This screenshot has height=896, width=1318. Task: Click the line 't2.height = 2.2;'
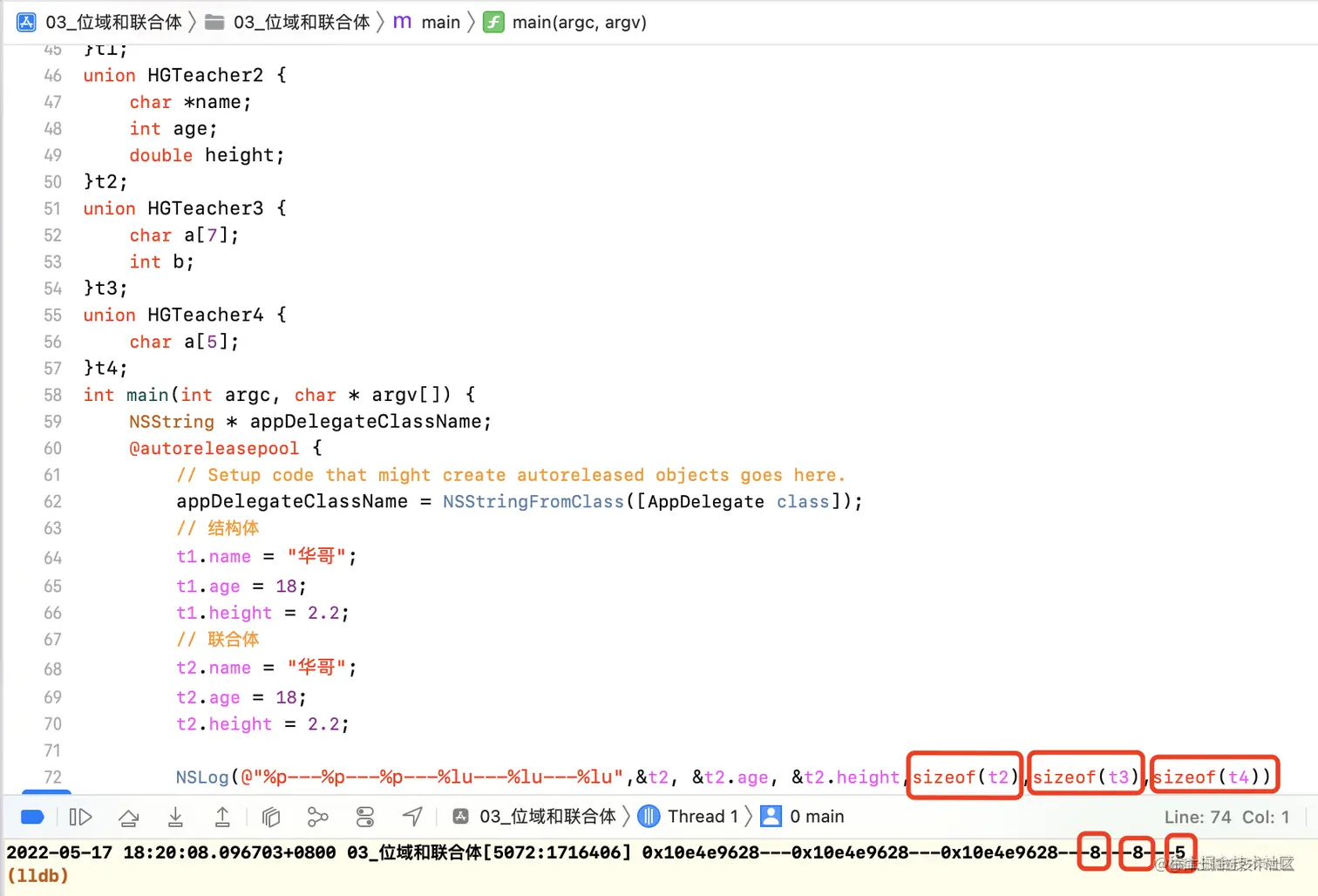click(263, 723)
